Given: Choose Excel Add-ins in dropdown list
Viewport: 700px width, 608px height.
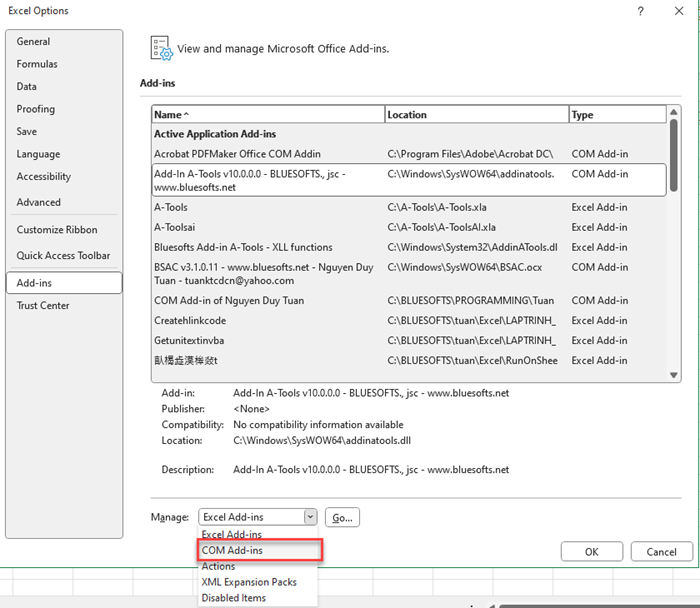Looking at the screenshot, I should (x=232, y=535).
